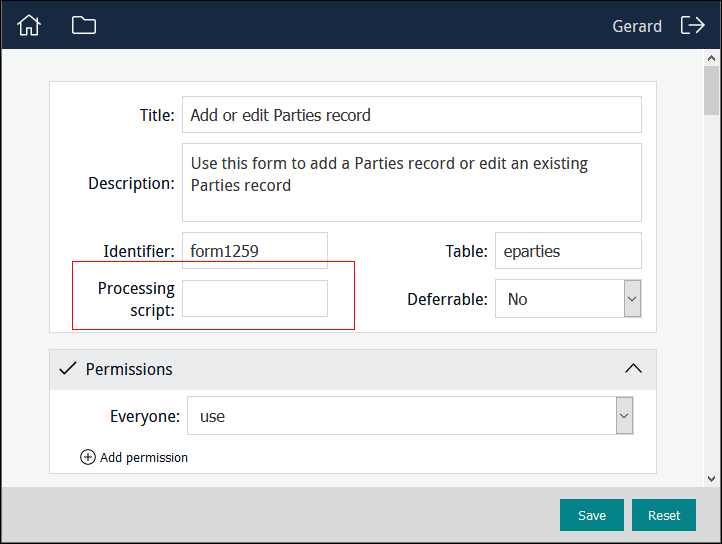This screenshot has width=722, height=544.
Task: Click the scrollbar down arrow
Action: click(x=711, y=479)
